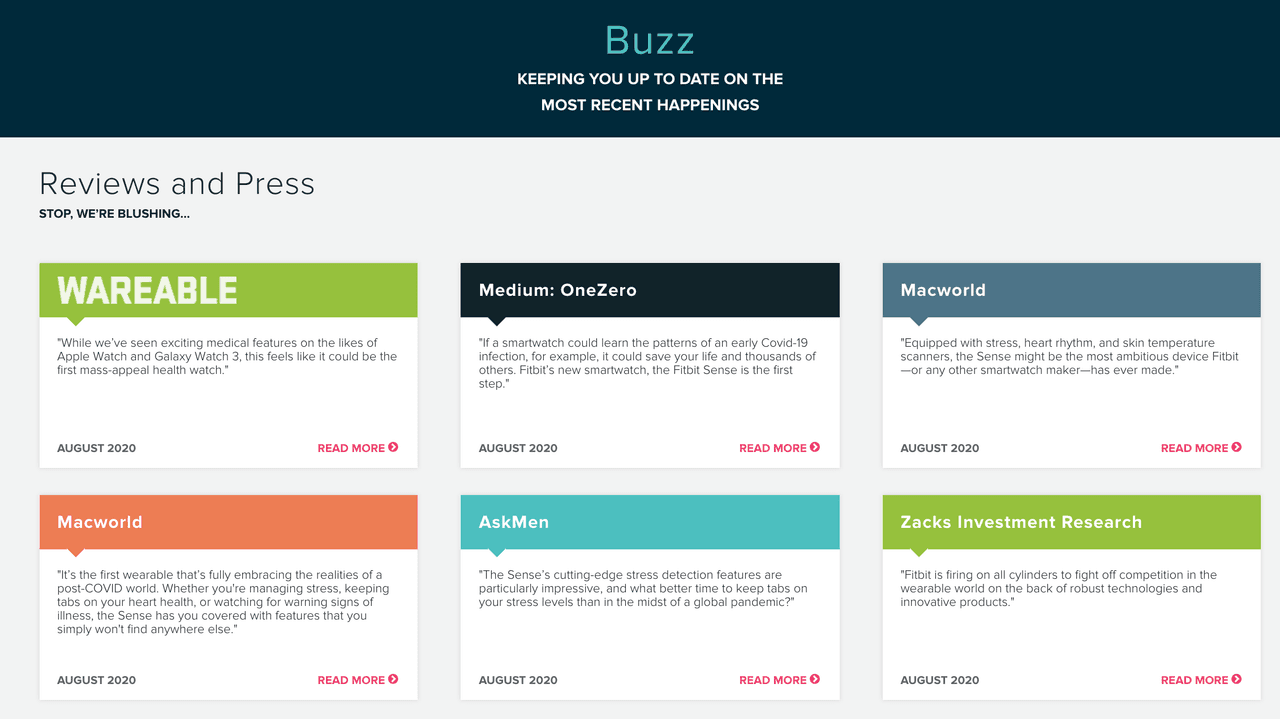Click the arrow icon on the AskMen card

tap(816, 680)
